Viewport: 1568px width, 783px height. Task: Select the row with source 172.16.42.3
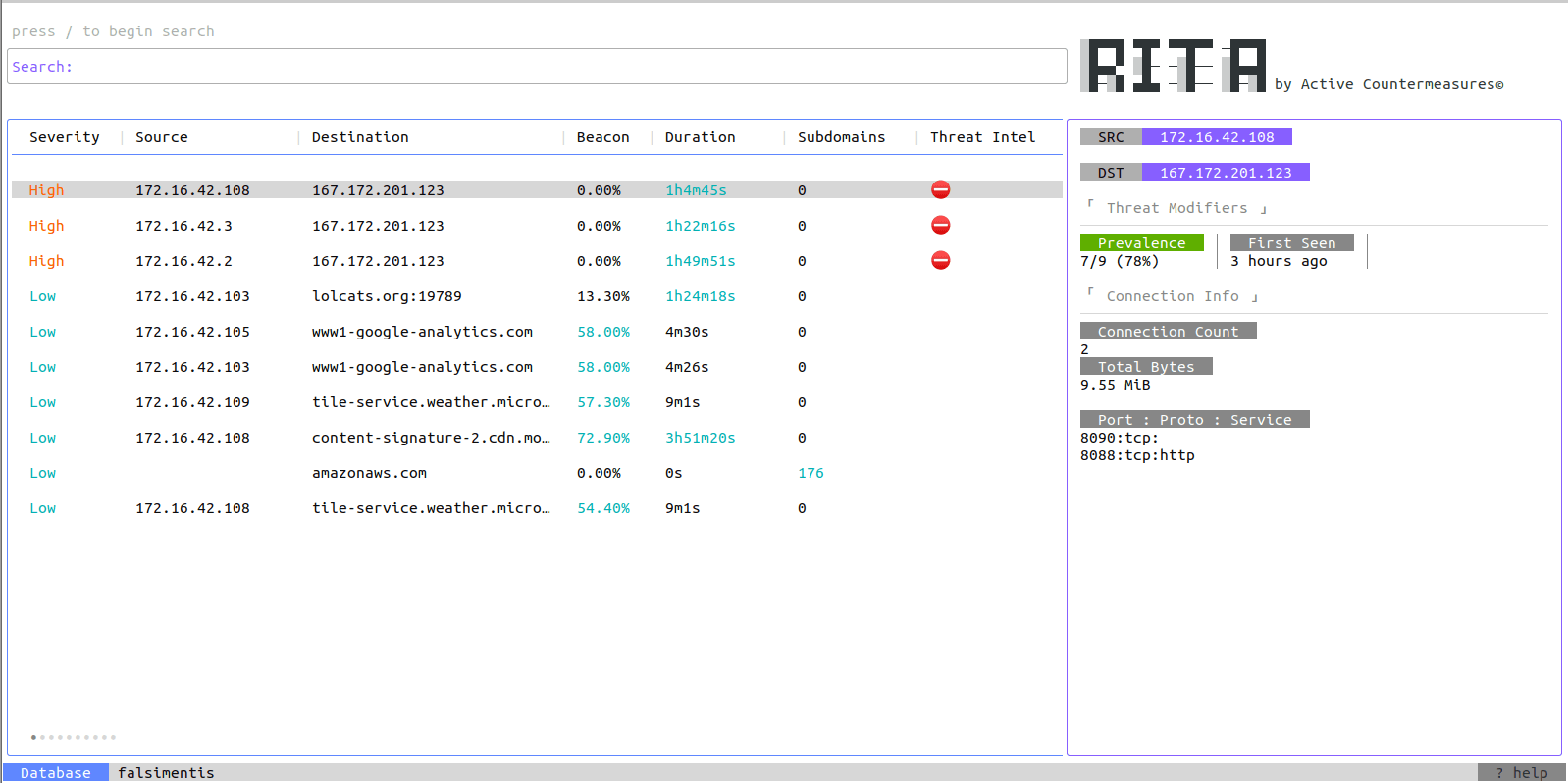pyautogui.click(x=537, y=226)
